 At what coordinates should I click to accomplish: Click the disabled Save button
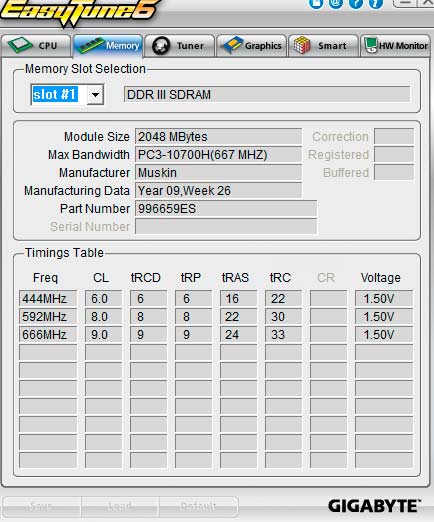coord(41,506)
